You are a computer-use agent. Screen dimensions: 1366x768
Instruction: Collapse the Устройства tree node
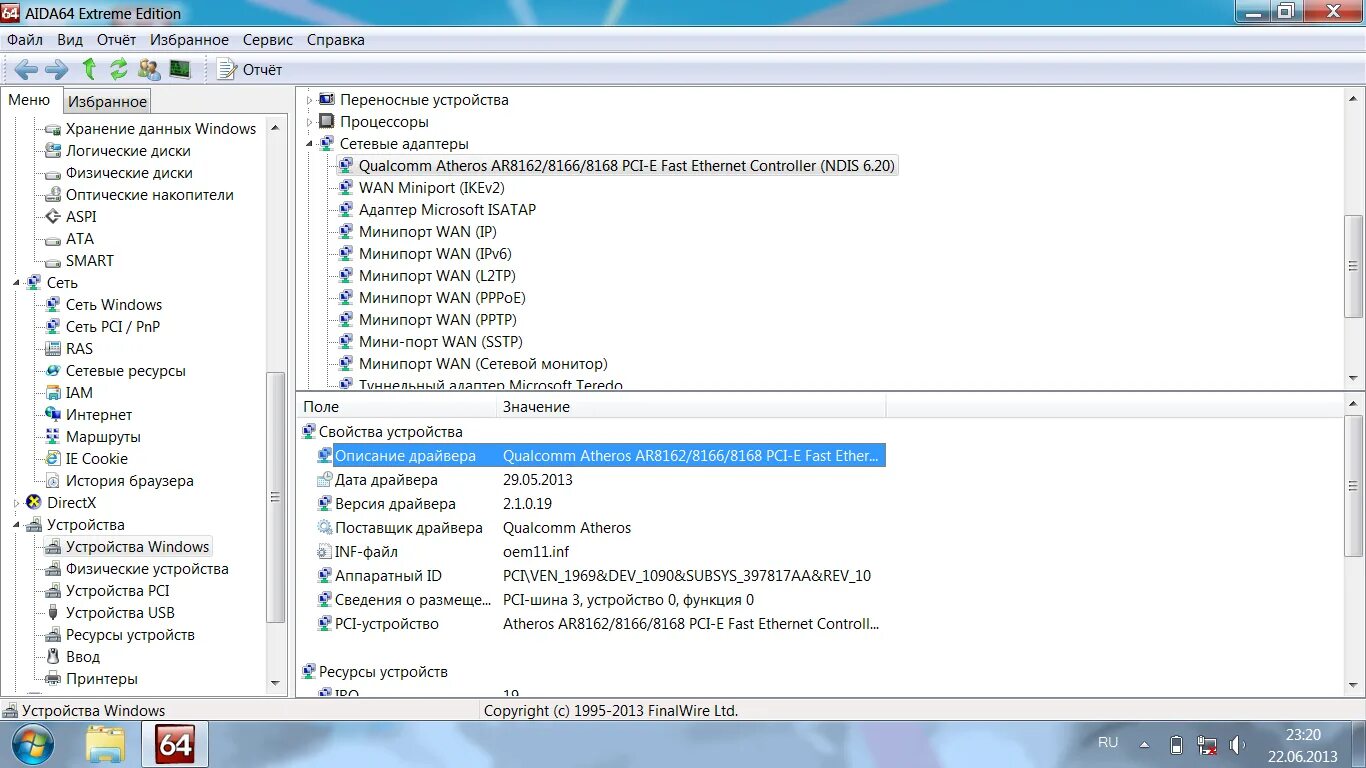(x=17, y=525)
